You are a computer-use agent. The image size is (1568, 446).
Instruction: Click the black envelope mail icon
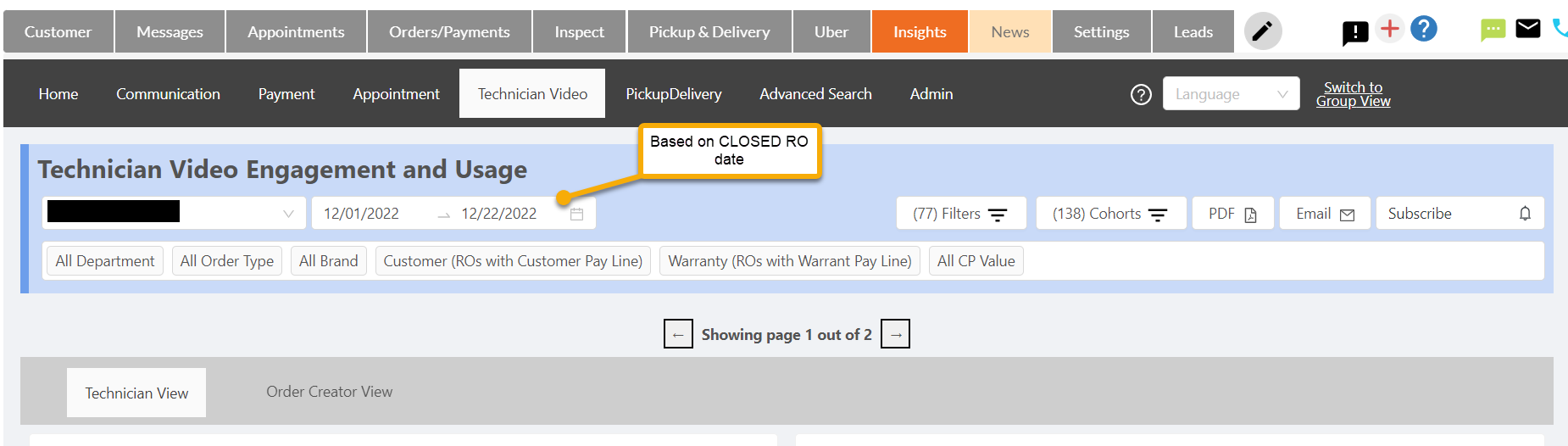pyautogui.click(x=1528, y=29)
